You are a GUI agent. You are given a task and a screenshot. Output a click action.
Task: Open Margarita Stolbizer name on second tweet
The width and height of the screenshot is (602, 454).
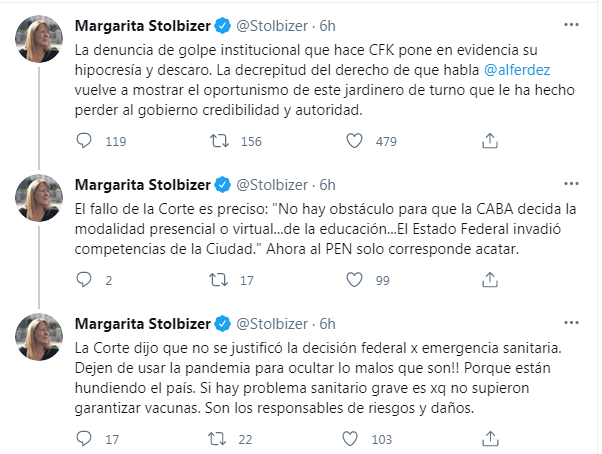(143, 185)
